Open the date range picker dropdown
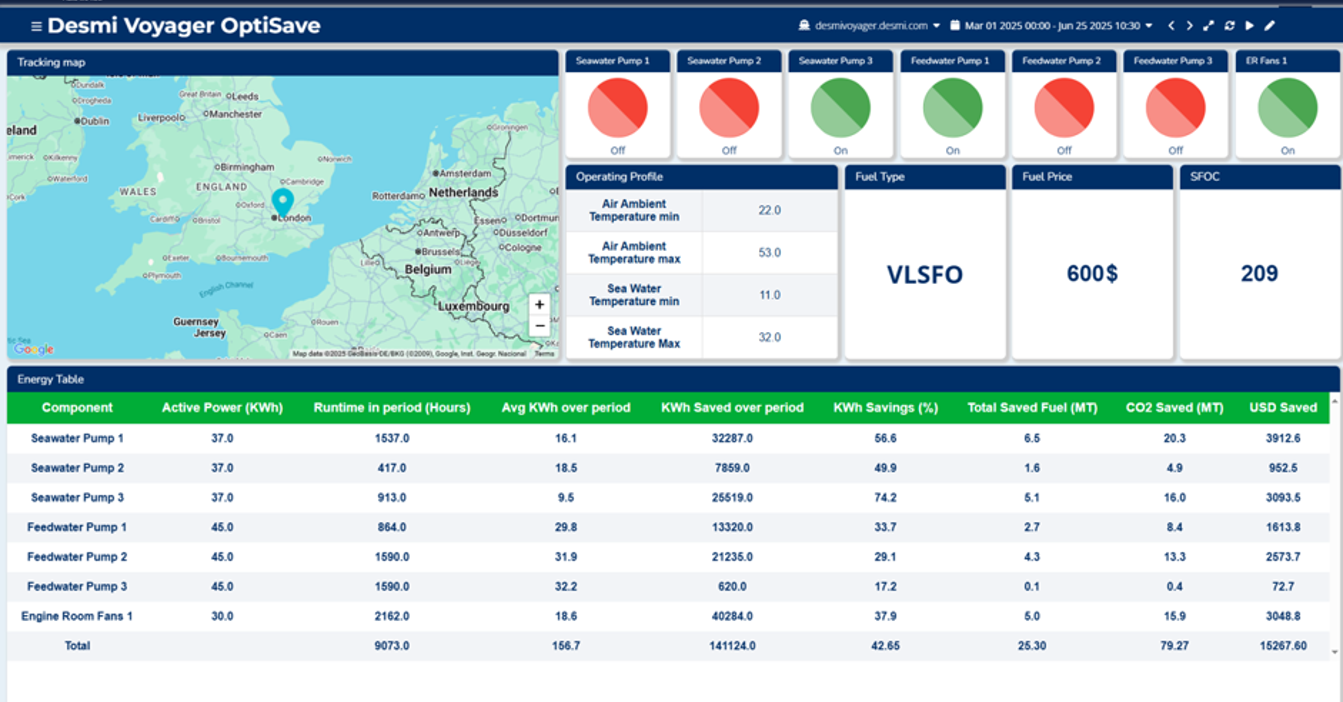1343x702 pixels. 1051,26
